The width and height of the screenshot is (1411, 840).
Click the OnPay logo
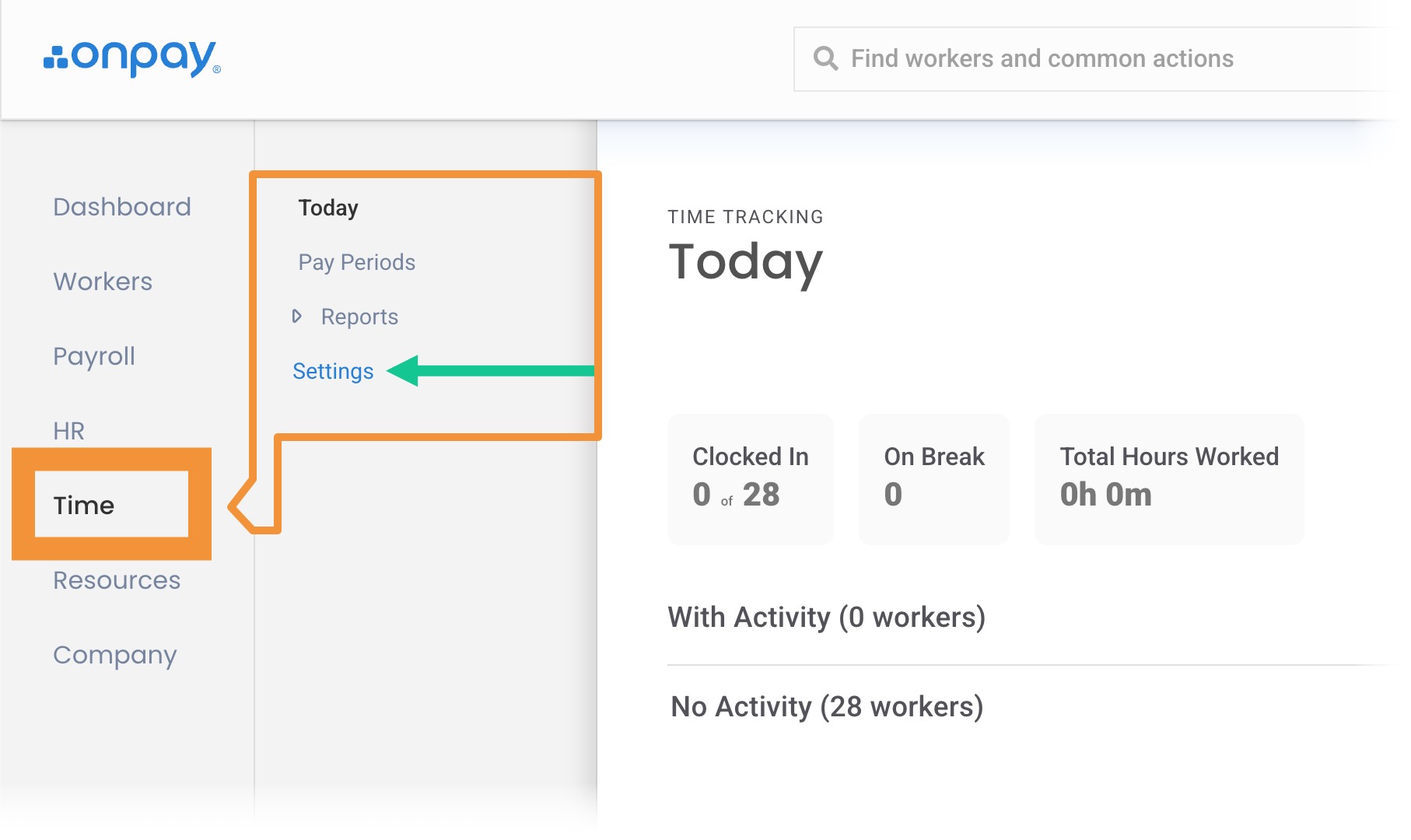(x=132, y=58)
